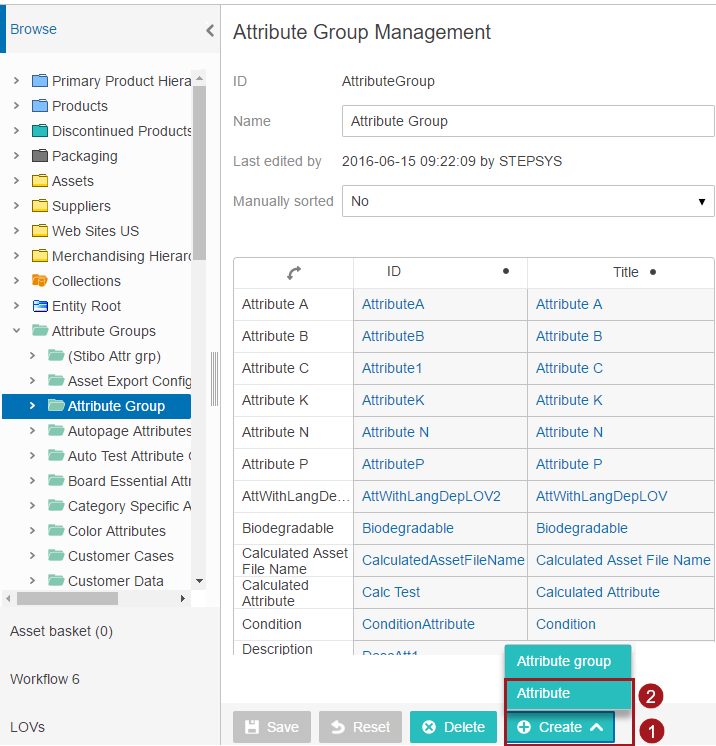Click tree scrollbar down arrow
The height and width of the screenshot is (746, 716).
click(x=199, y=581)
